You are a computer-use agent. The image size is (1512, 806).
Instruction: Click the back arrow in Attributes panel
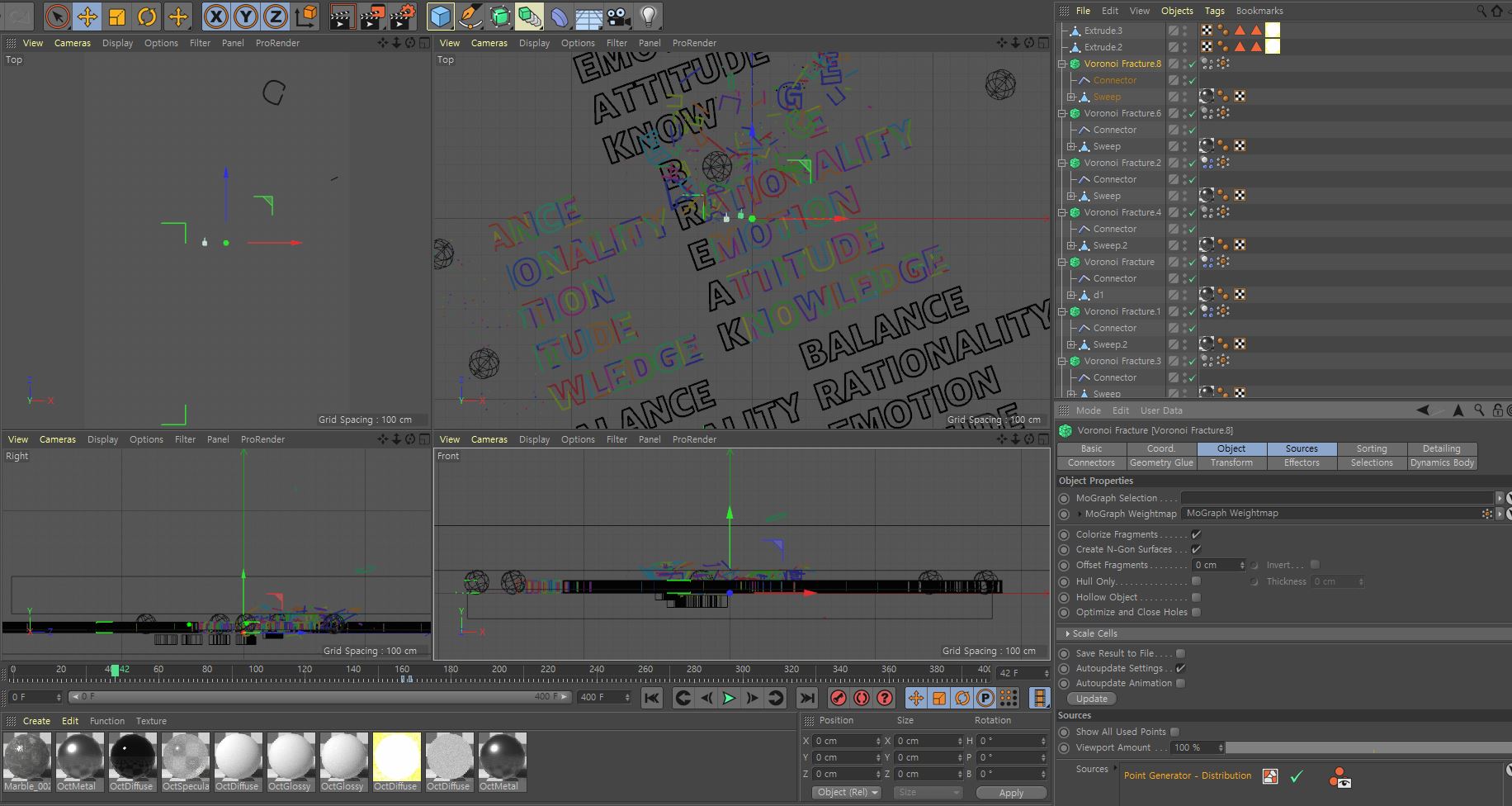[1422, 410]
